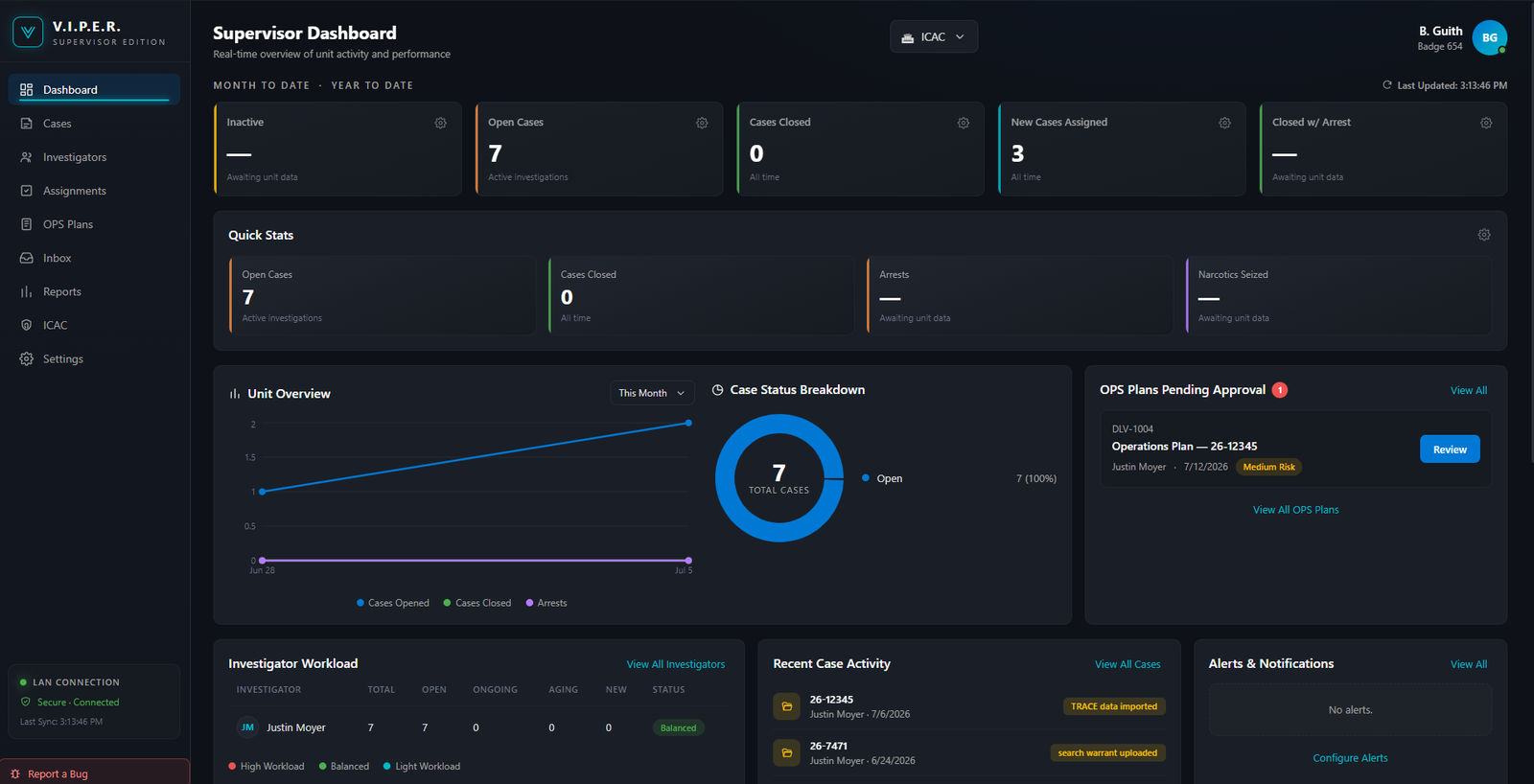Open the Cases menu item

[94, 124]
